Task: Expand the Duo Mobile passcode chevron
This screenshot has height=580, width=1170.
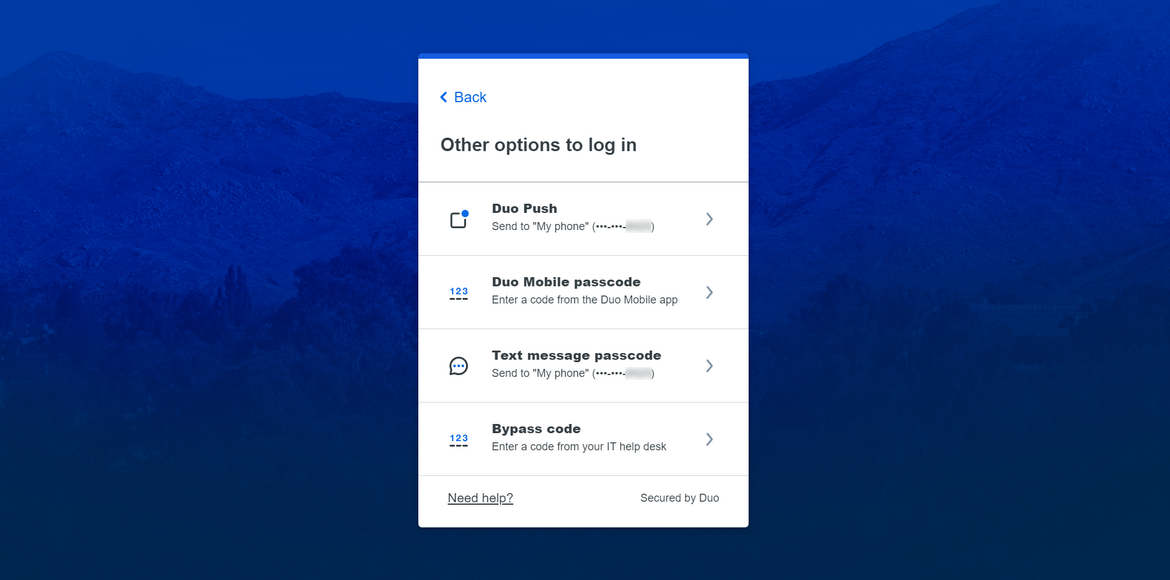Action: point(710,291)
